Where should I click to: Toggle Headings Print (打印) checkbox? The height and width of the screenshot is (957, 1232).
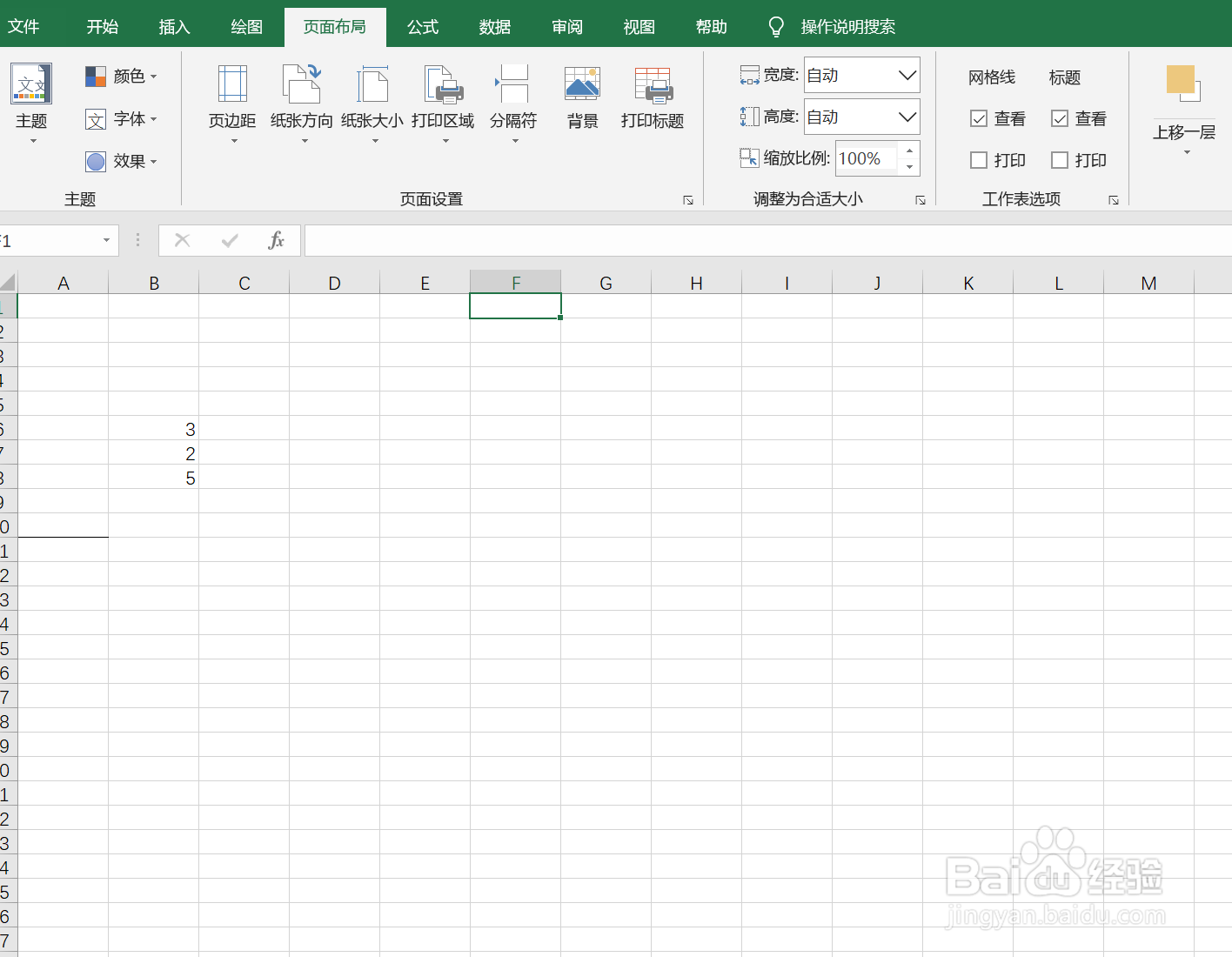point(1060,160)
